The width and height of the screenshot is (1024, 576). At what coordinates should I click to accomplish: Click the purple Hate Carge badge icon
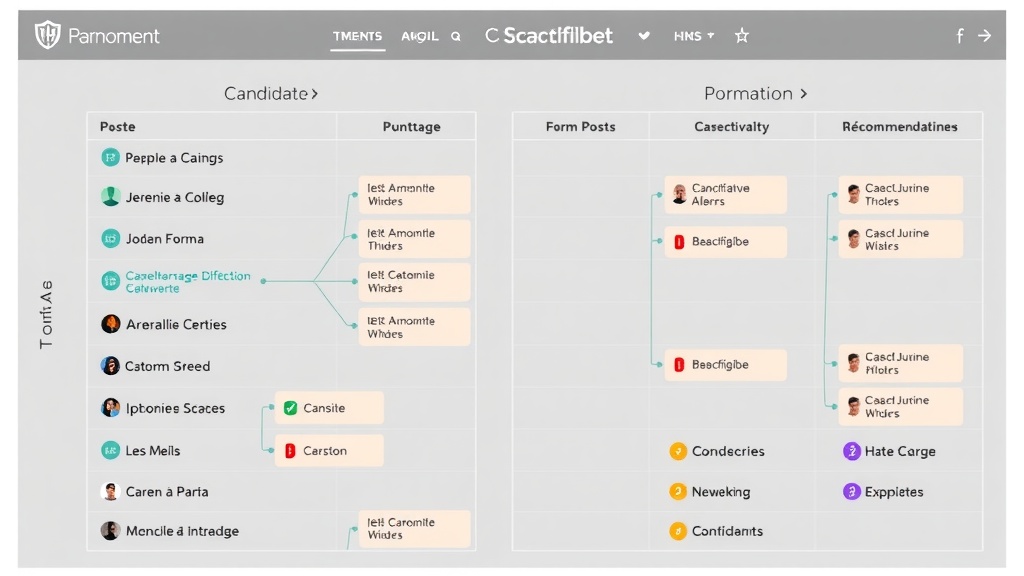coord(851,451)
